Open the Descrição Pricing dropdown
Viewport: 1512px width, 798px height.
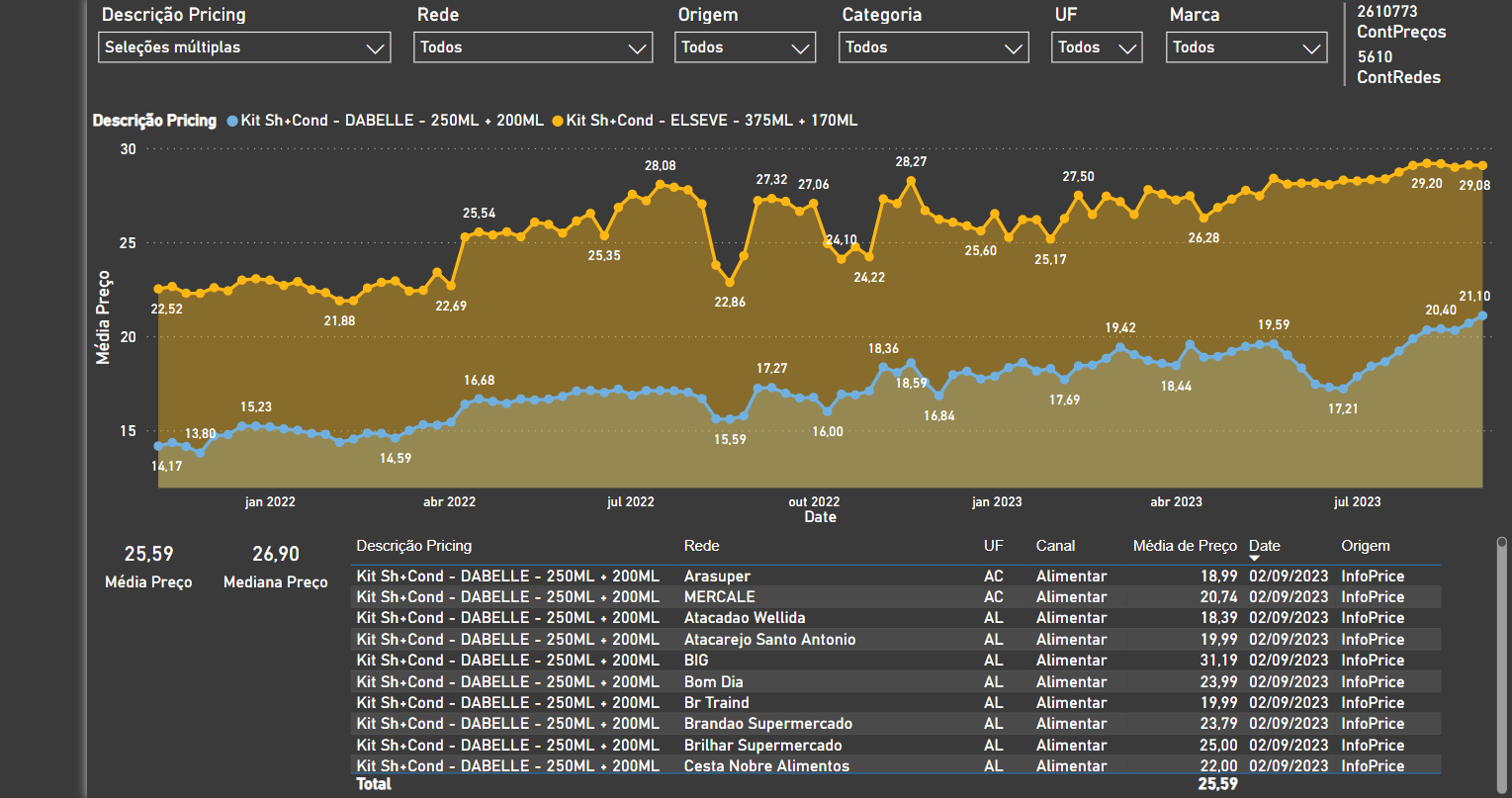coord(244,47)
